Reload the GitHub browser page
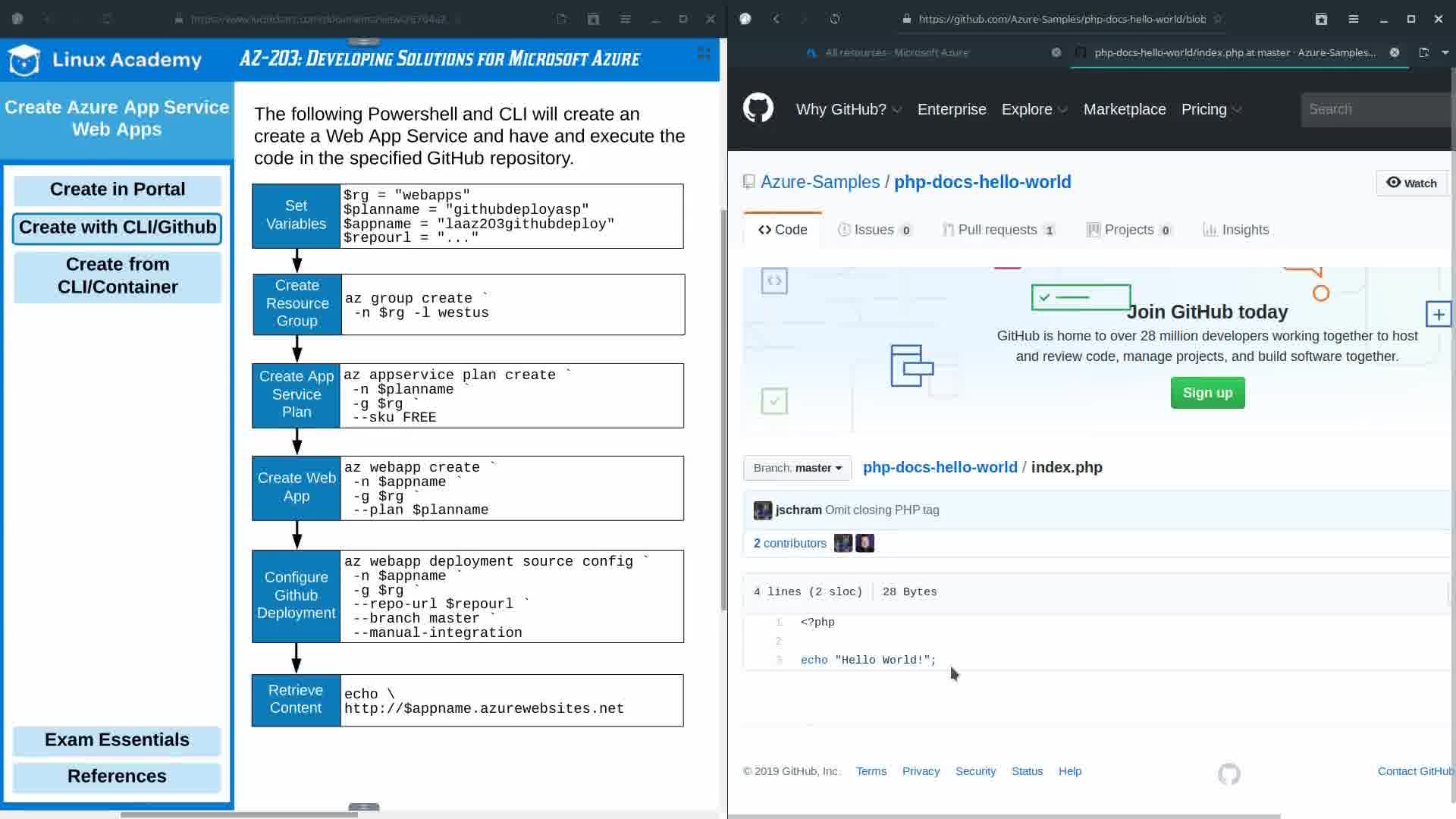The height and width of the screenshot is (819, 1456). [x=835, y=19]
